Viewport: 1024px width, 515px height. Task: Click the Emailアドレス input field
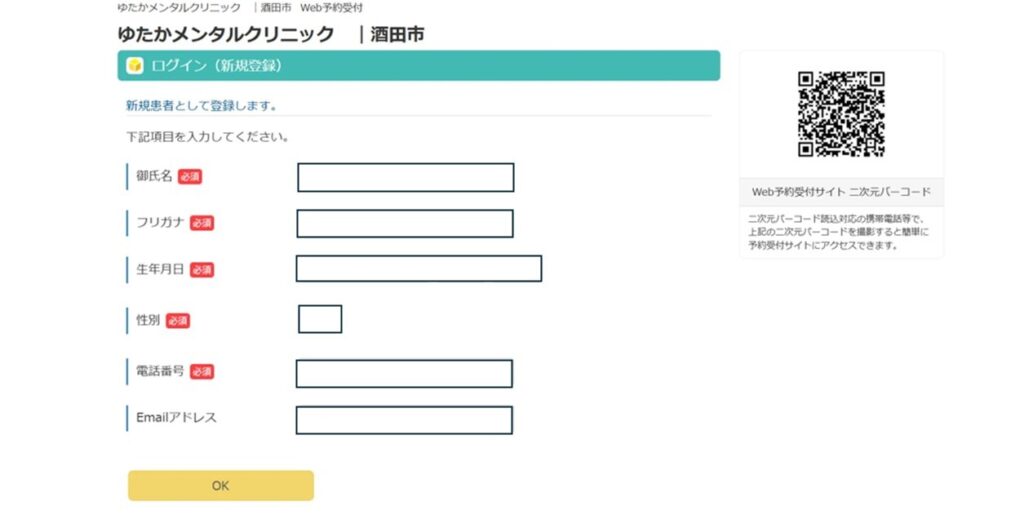tap(404, 420)
